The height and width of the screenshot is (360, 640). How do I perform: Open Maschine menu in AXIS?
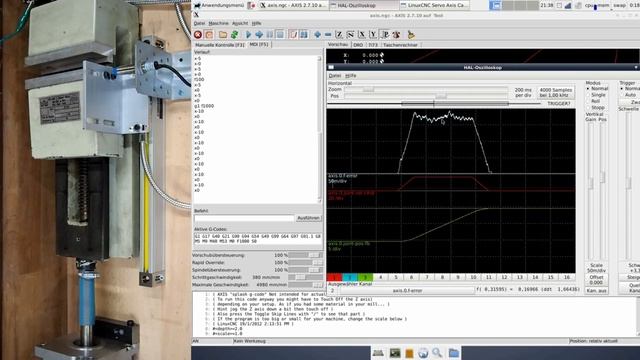(218, 23)
